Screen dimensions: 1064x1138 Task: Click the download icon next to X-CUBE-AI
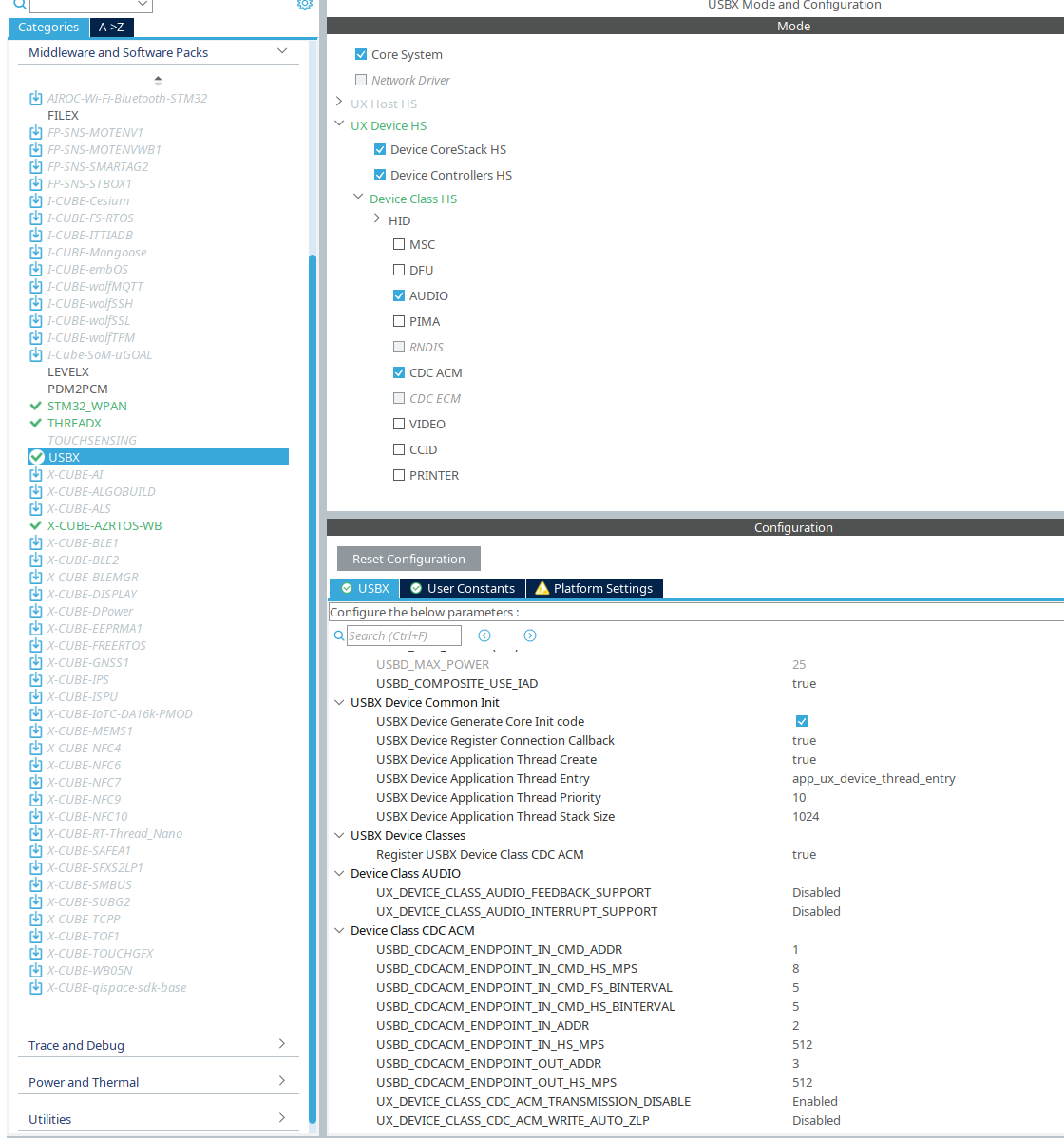click(35, 474)
